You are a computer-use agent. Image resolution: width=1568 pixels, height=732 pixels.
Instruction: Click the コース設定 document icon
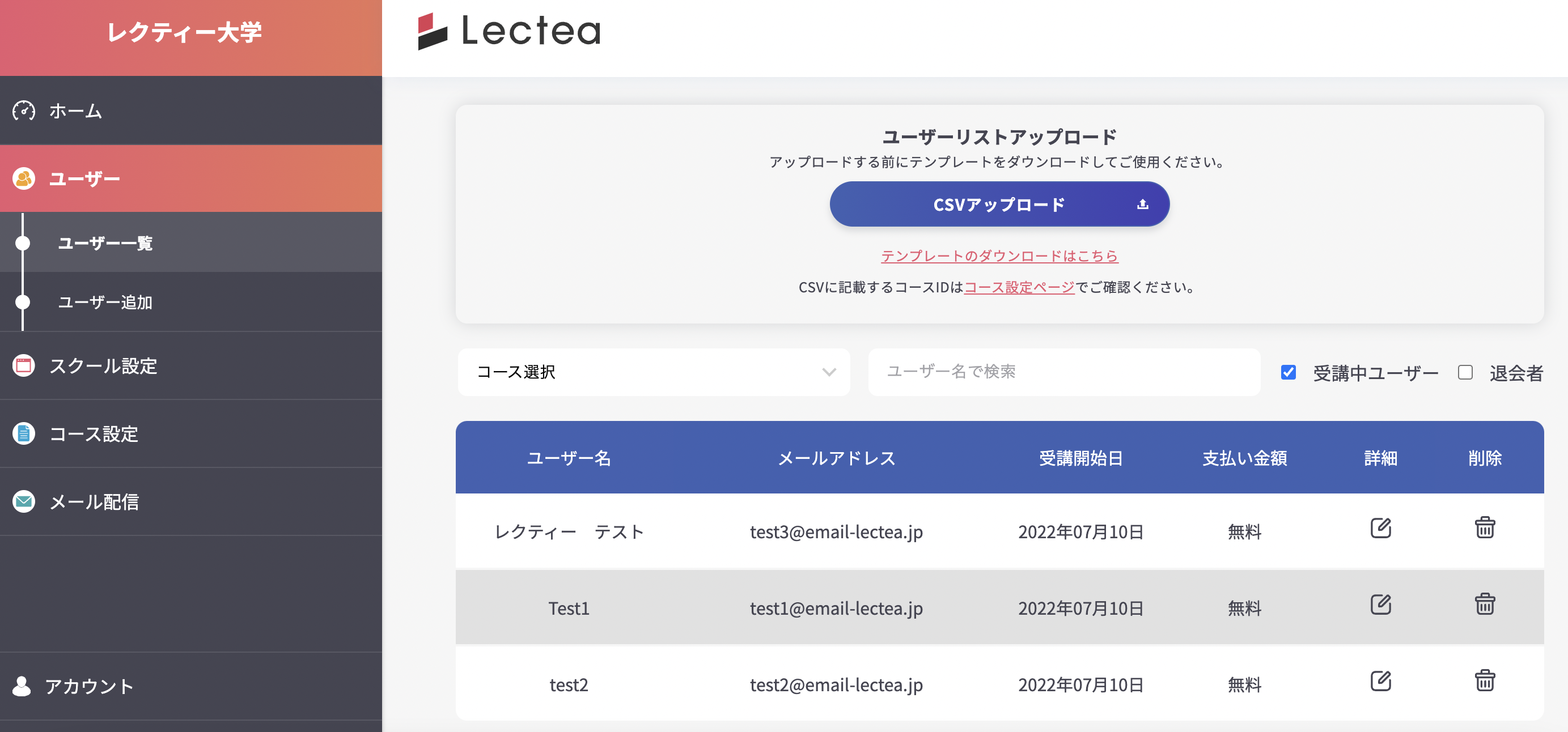click(24, 434)
